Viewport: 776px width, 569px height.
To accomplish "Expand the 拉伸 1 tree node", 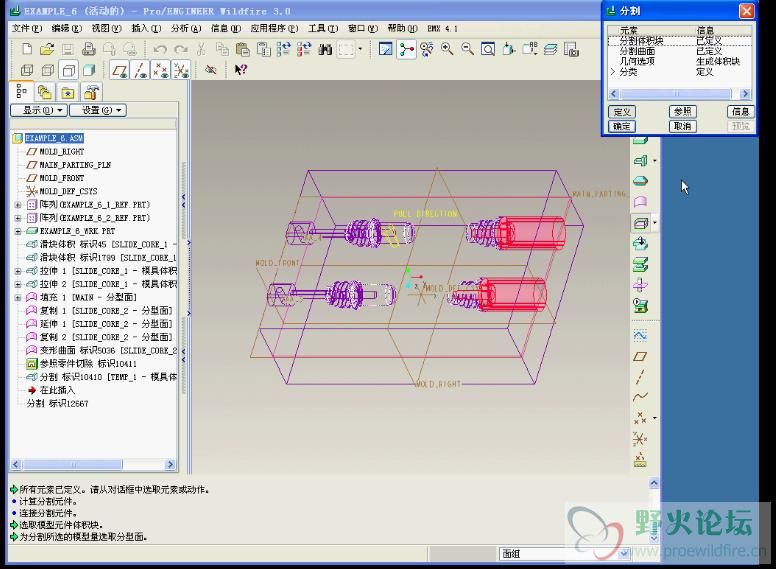I will click(18, 271).
